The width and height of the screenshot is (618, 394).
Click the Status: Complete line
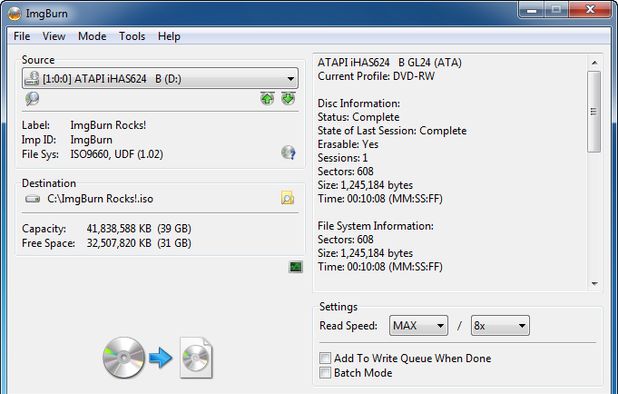(x=358, y=117)
